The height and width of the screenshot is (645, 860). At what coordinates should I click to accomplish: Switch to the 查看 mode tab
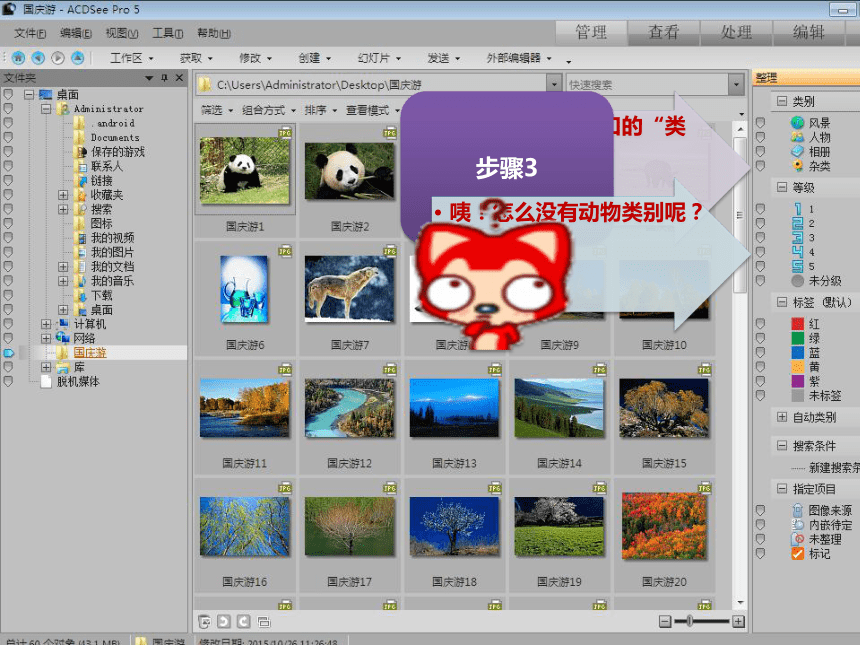[x=663, y=32]
